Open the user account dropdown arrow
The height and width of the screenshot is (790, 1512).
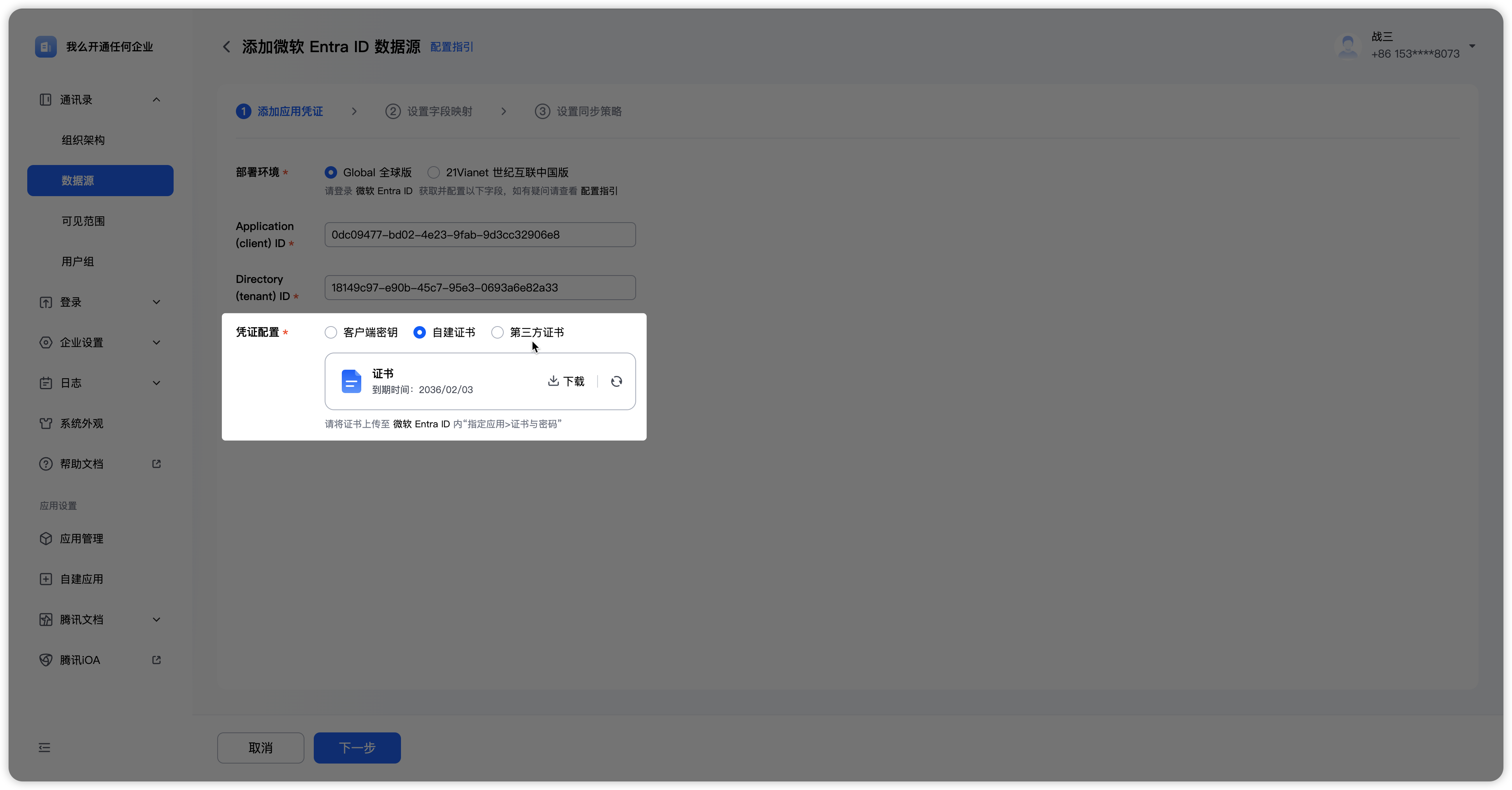tap(1472, 46)
